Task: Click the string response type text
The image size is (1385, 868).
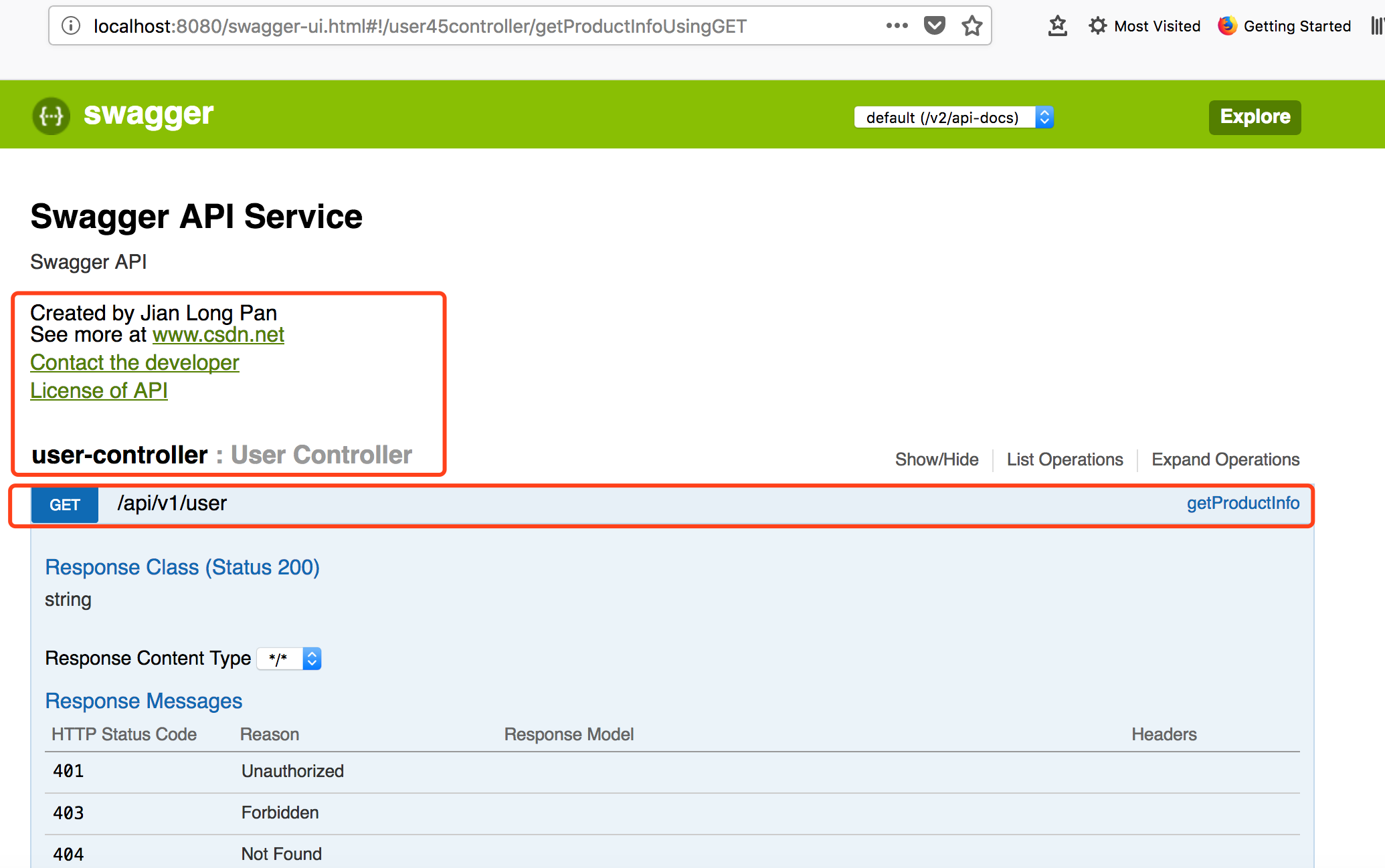Action: pyautogui.click(x=68, y=599)
